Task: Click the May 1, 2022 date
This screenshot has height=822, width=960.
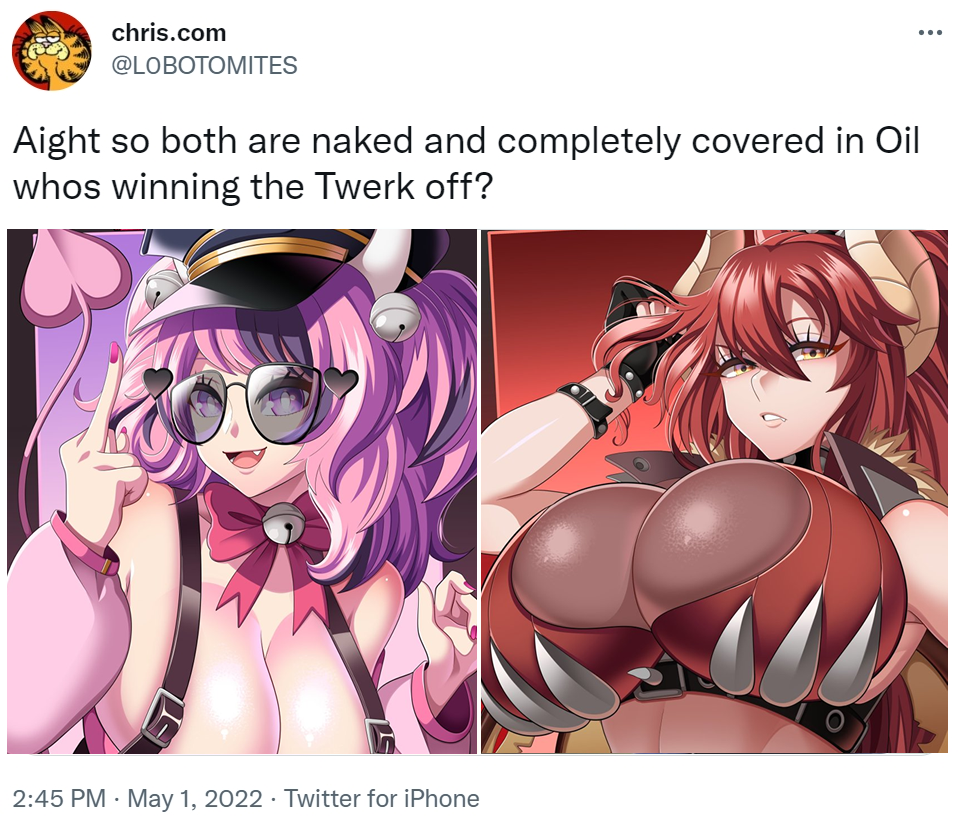Action: tap(195, 798)
